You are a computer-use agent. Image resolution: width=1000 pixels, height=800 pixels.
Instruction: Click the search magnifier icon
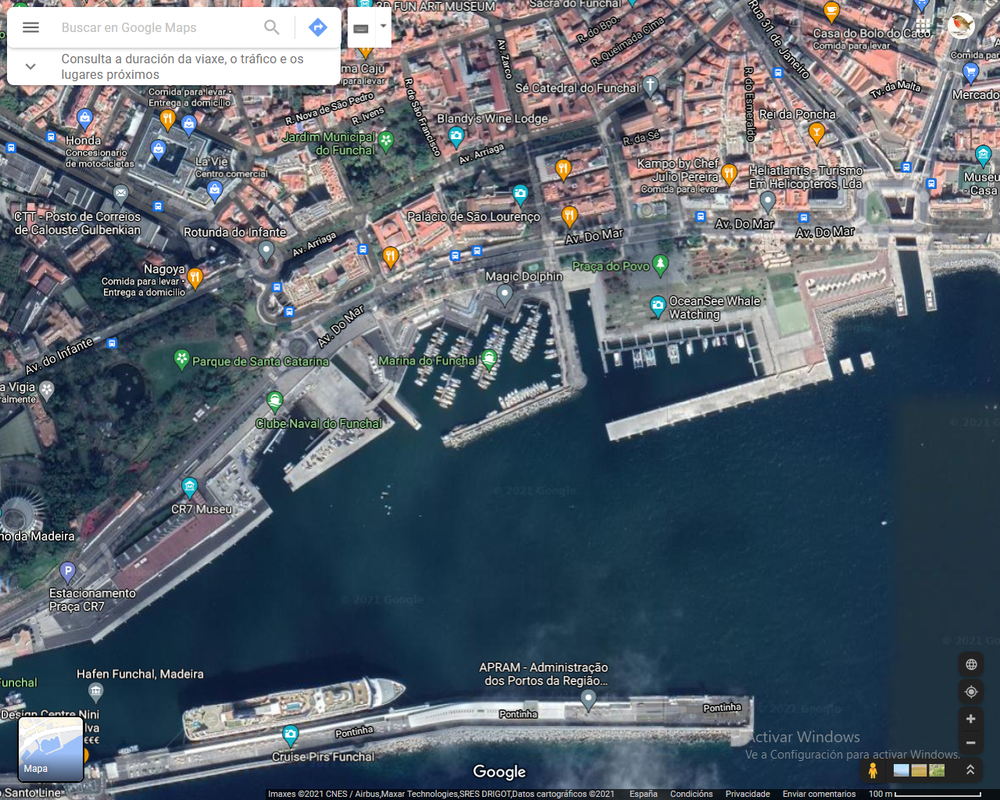pos(272,27)
